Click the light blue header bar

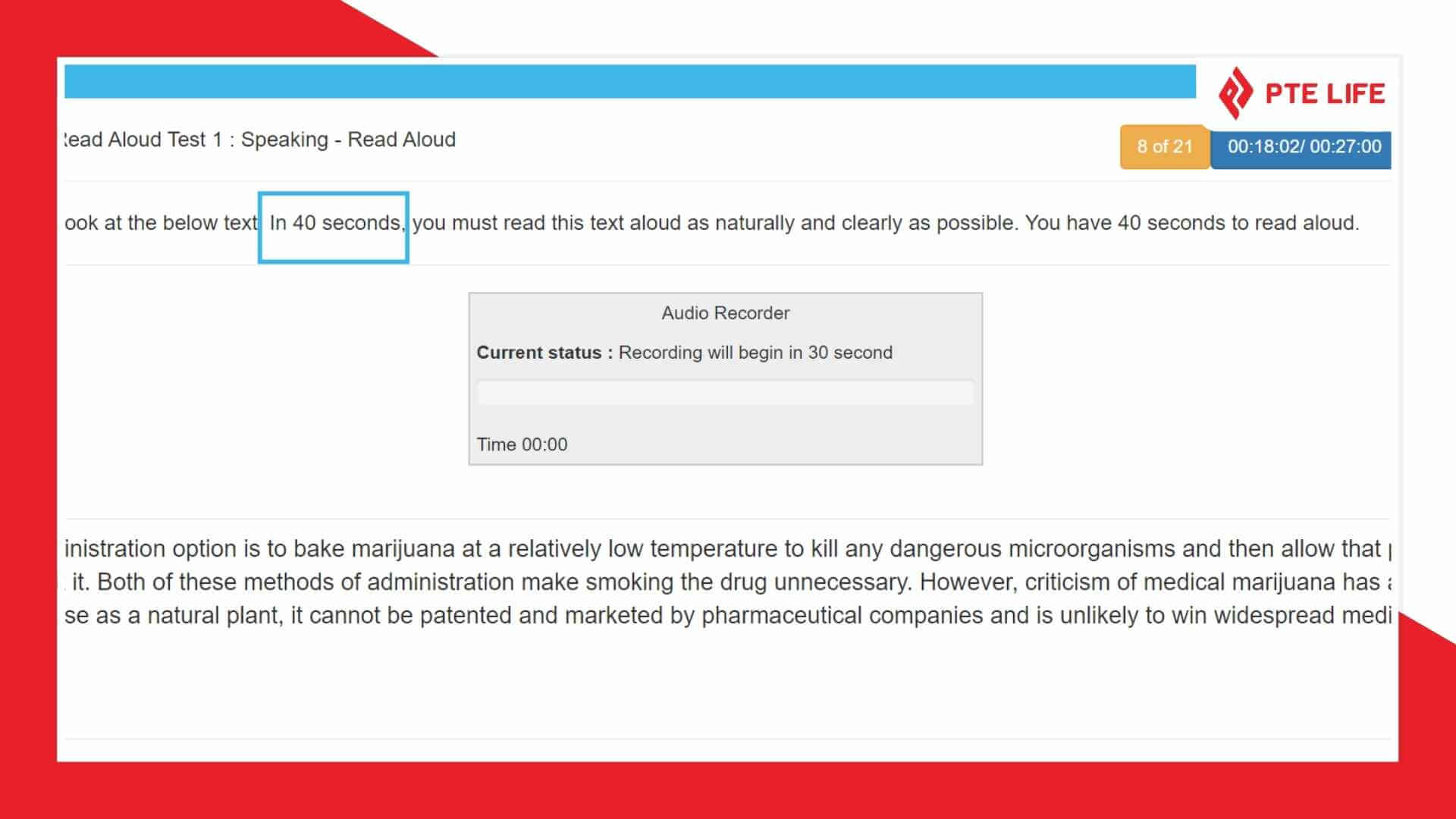click(629, 81)
